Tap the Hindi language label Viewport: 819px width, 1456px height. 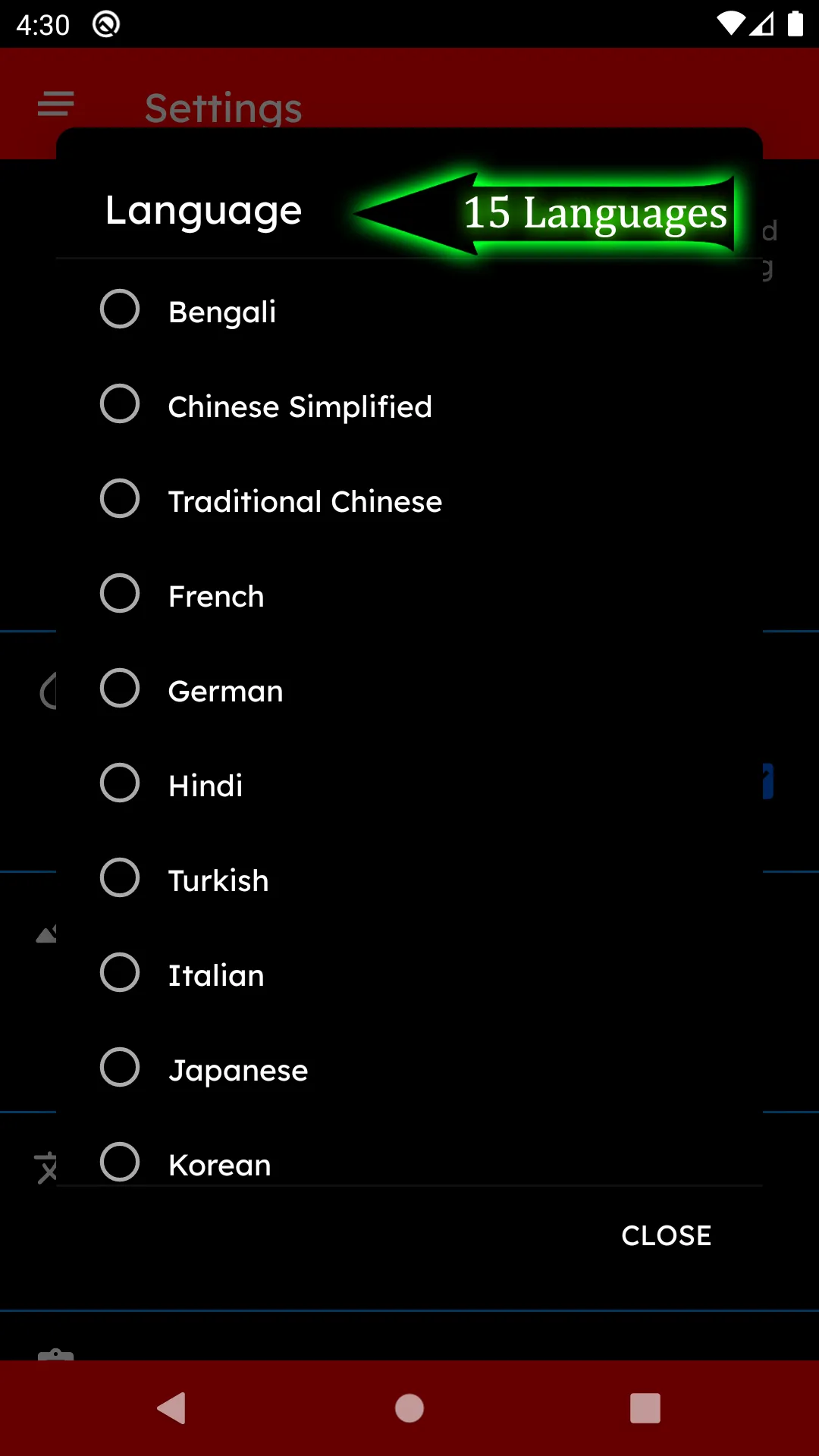[x=206, y=786]
